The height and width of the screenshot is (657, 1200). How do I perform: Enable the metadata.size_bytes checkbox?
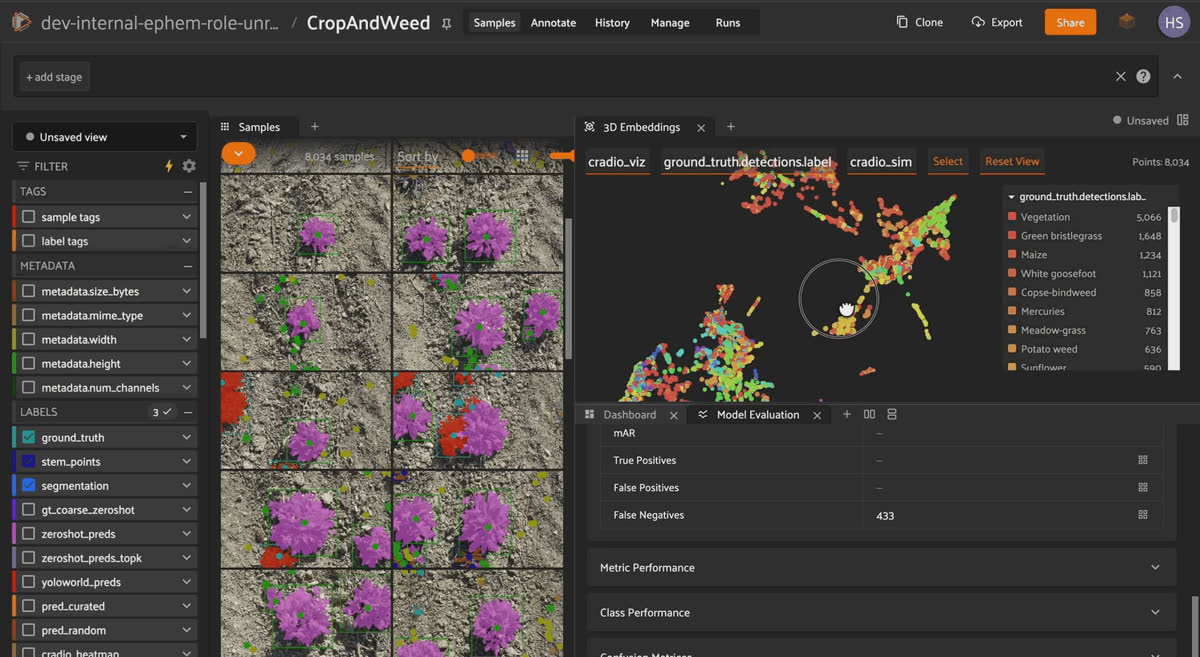point(28,291)
